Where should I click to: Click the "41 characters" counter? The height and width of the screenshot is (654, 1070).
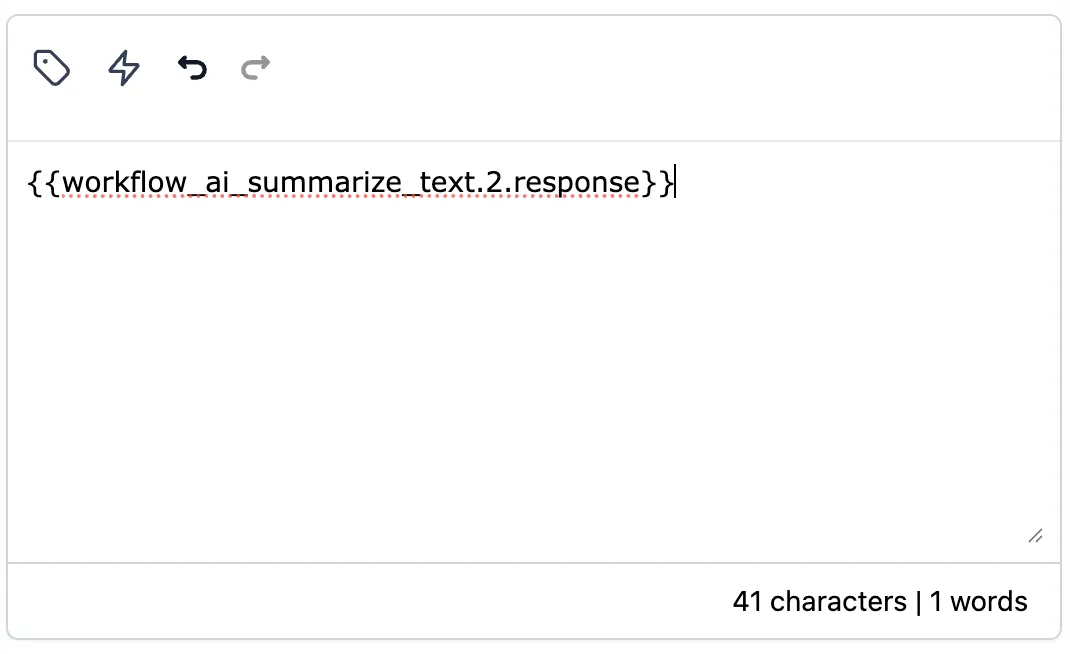pyautogui.click(x=820, y=601)
